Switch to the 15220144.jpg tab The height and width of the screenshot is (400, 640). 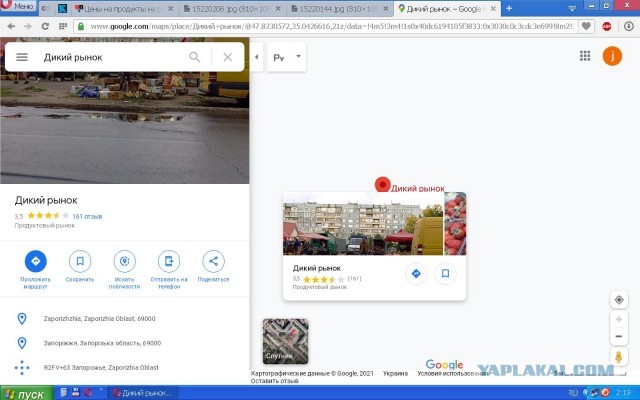coord(340,9)
